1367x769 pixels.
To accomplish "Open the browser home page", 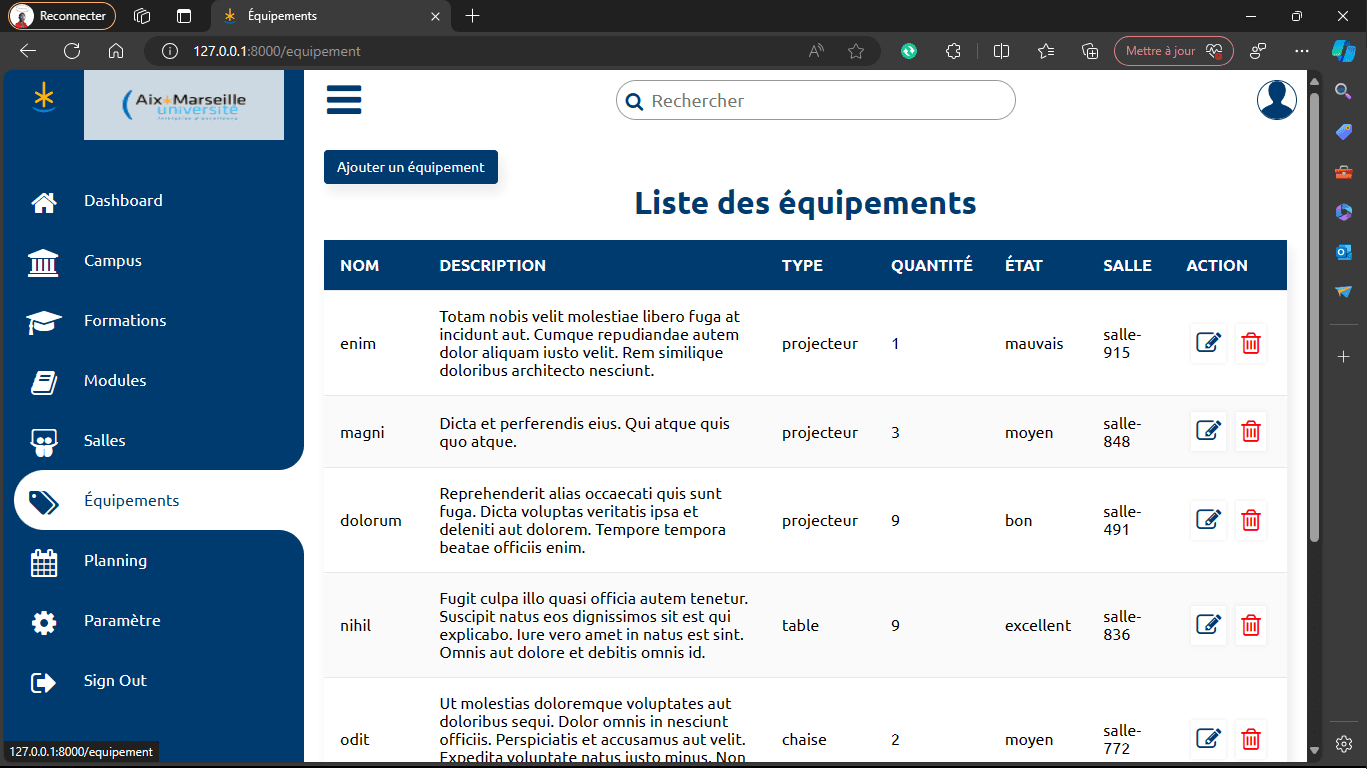I will coord(116,51).
